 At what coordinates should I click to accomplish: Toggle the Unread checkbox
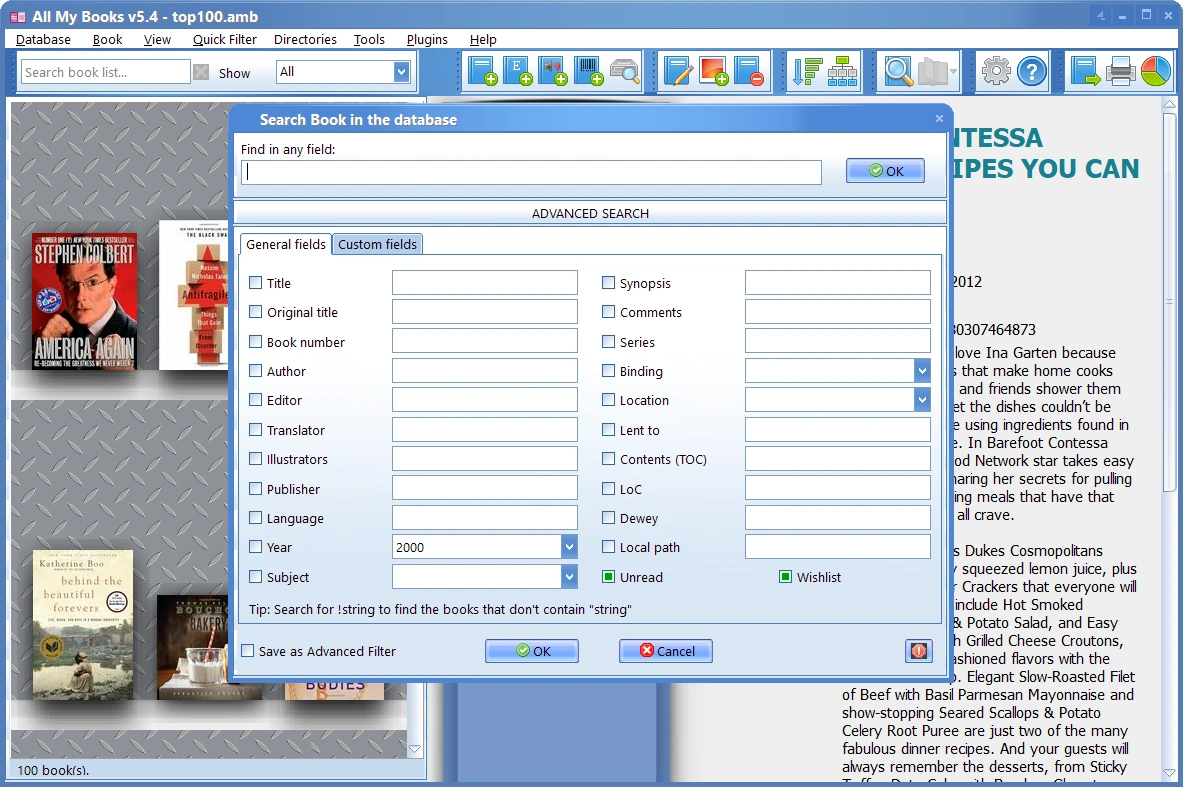coord(609,577)
